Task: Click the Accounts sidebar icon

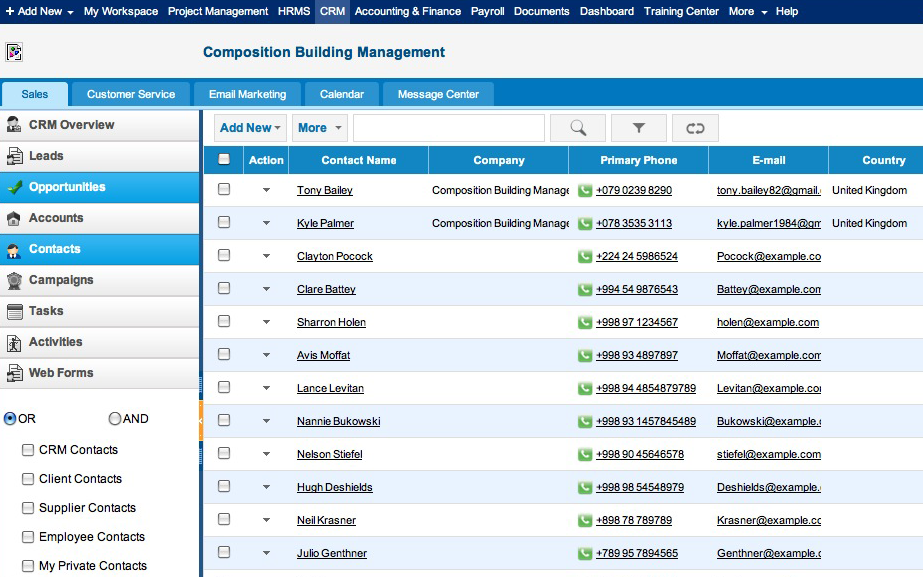Action: pos(14,218)
